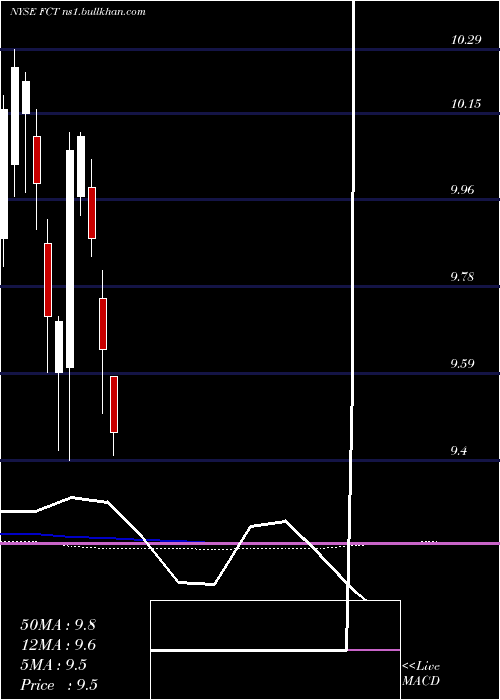Click the <<Live MACD label
Viewport: 500px width, 700px height.
coord(421,674)
